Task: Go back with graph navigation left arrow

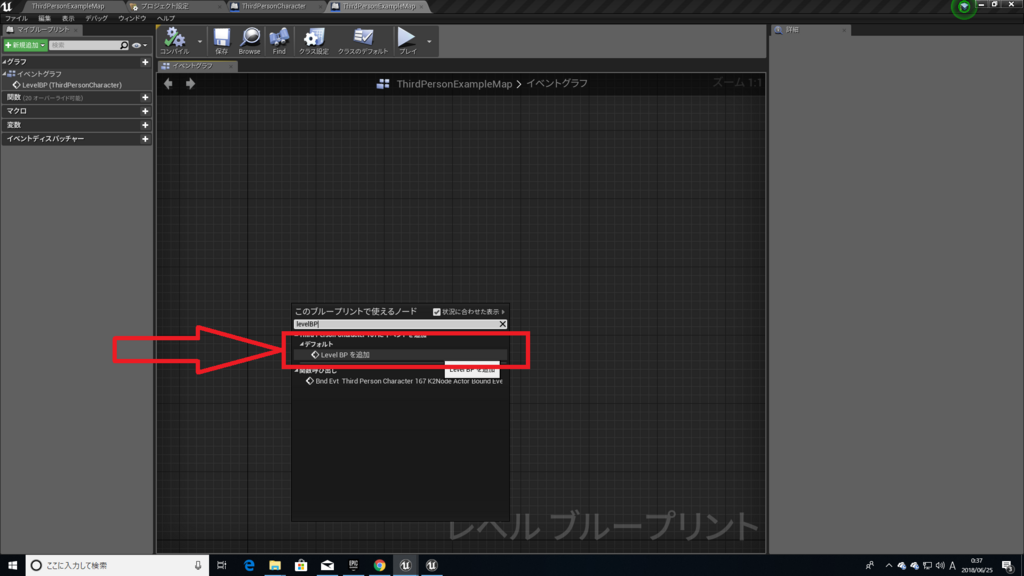Action: coord(168,84)
